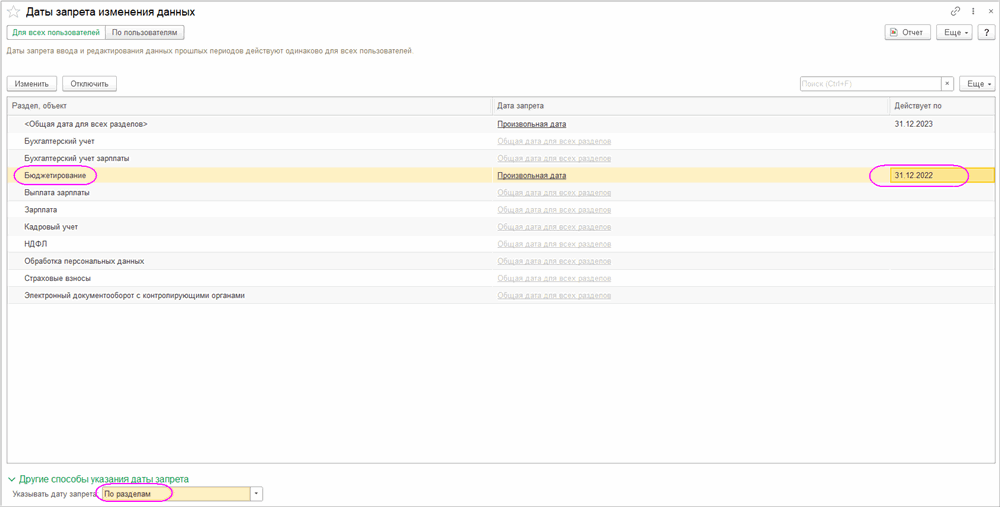This screenshot has height=507, width=1000.
Task: Open help with the question mark button
Action: 986,33
